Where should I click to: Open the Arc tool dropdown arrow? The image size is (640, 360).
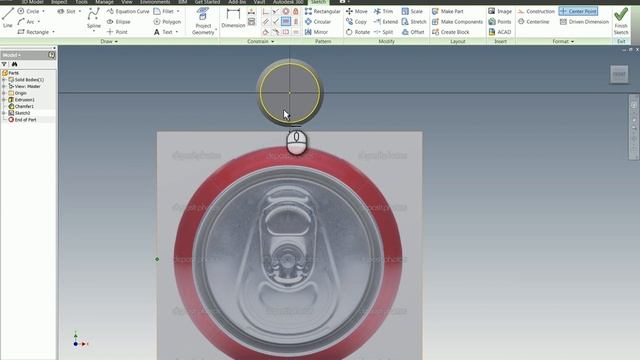coord(39,22)
